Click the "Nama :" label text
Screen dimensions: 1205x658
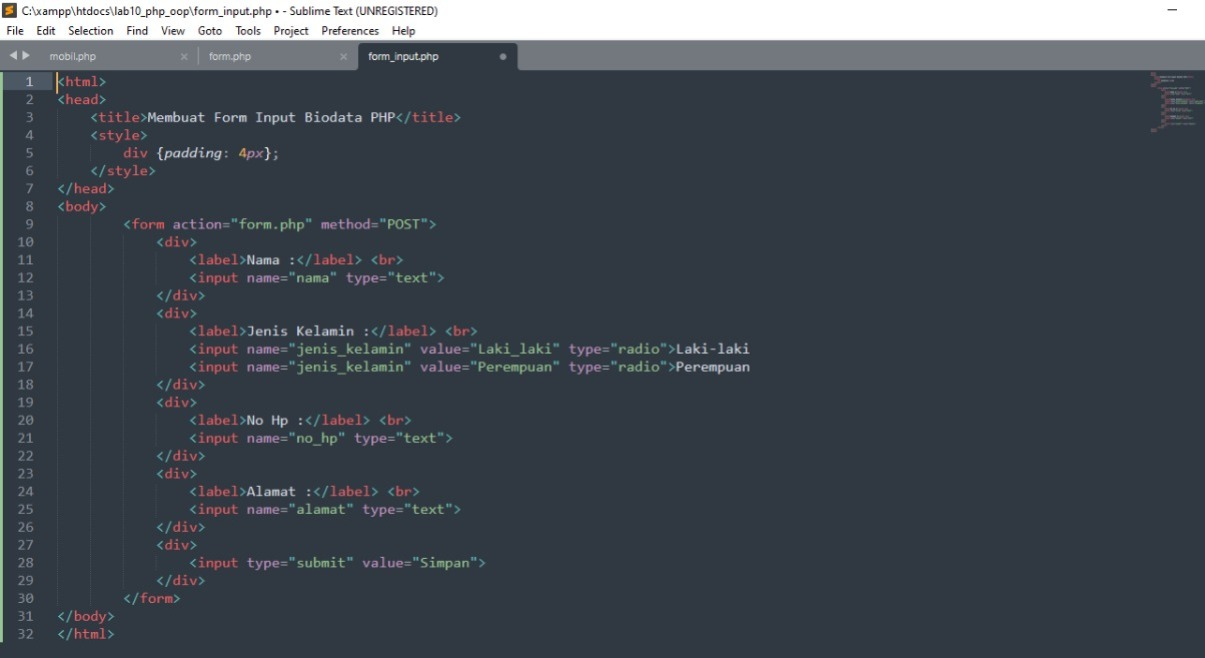pos(271,260)
